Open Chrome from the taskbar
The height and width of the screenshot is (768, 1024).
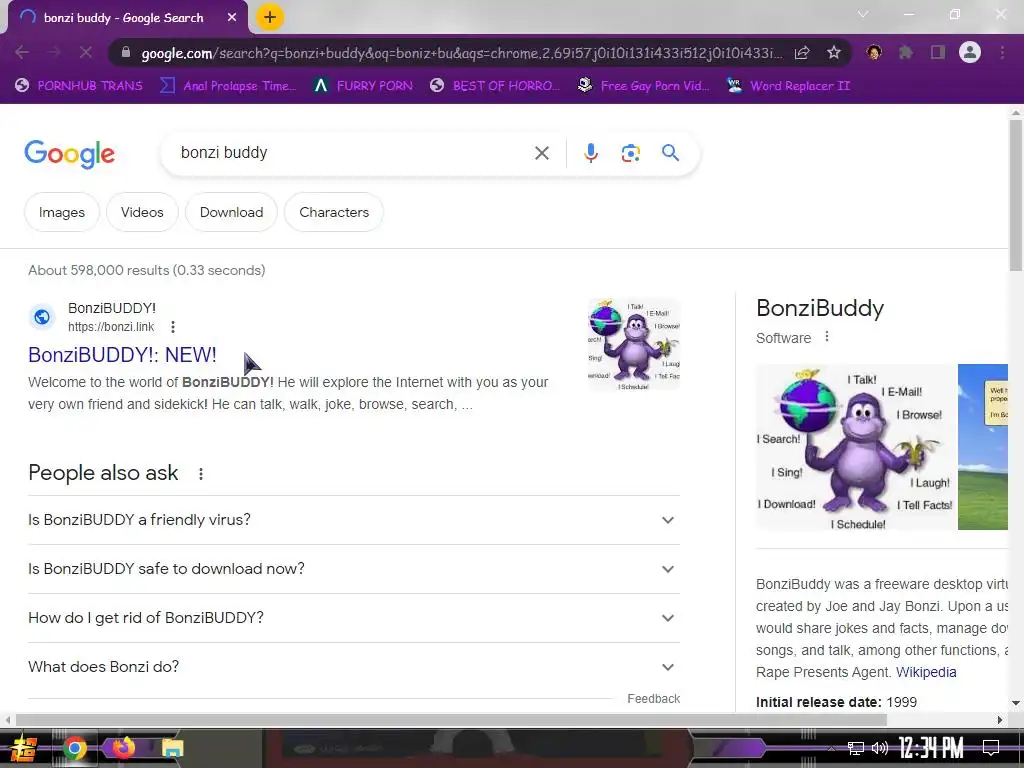(75, 748)
